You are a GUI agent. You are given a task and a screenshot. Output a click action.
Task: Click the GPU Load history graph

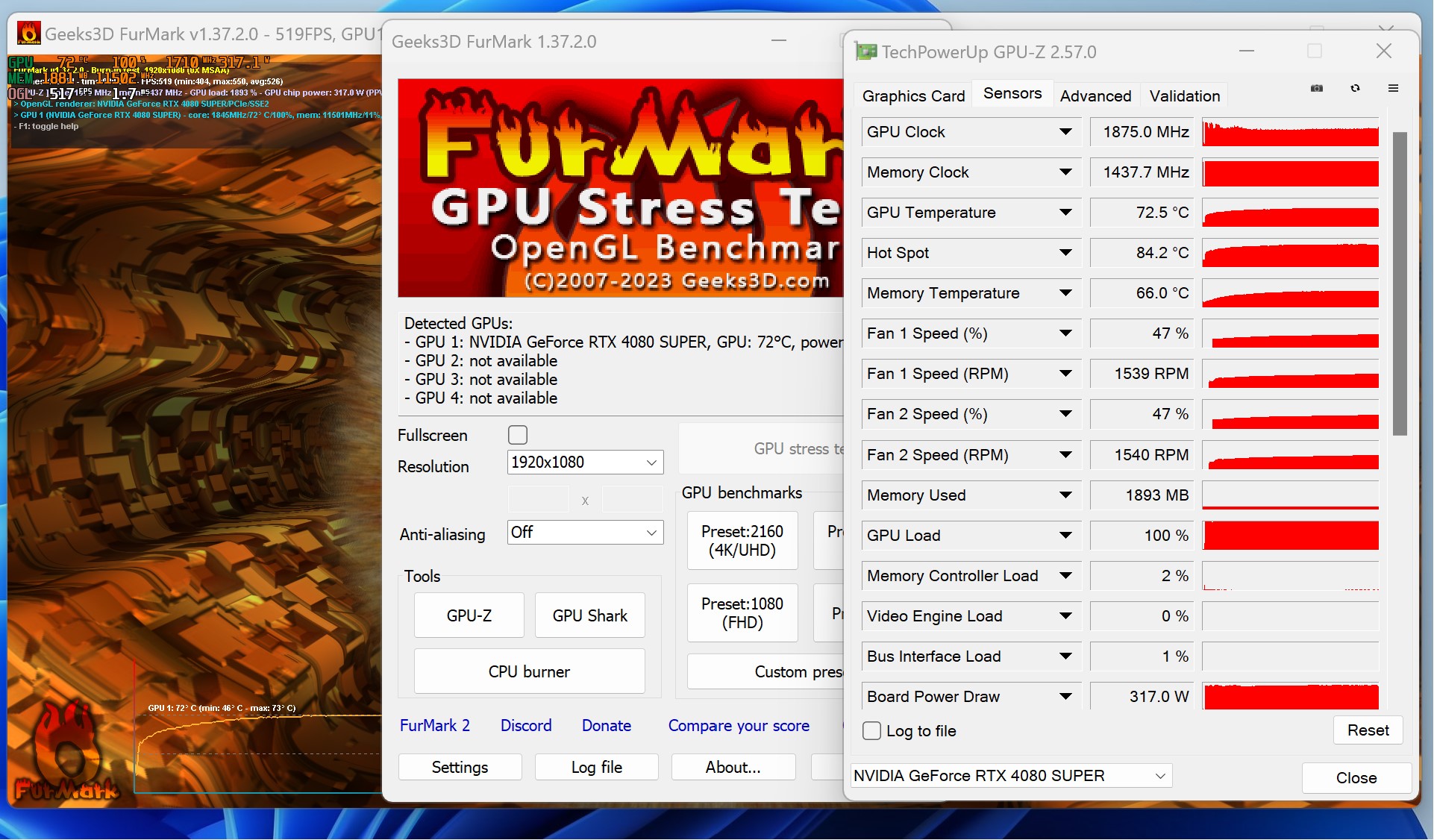(x=1291, y=536)
